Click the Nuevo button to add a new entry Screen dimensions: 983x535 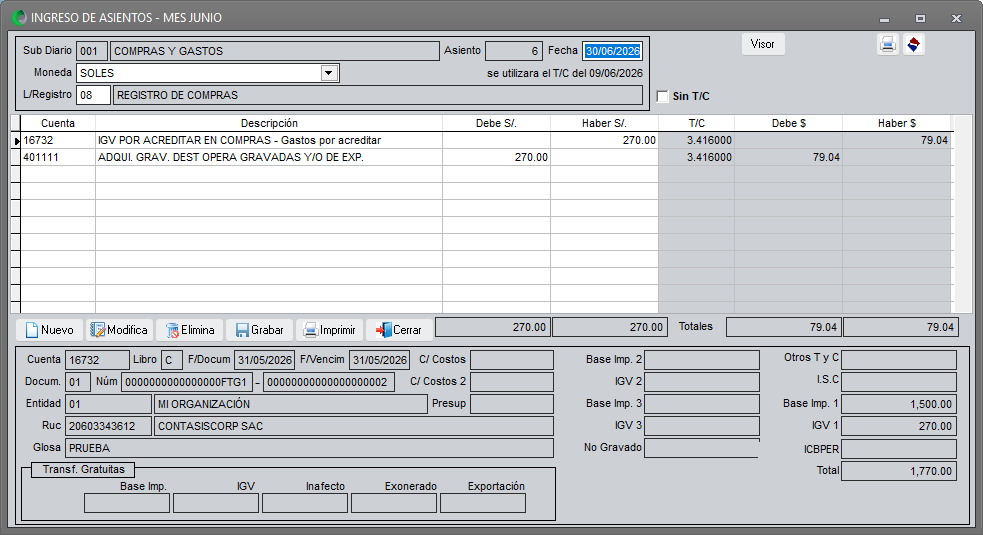click(x=50, y=330)
